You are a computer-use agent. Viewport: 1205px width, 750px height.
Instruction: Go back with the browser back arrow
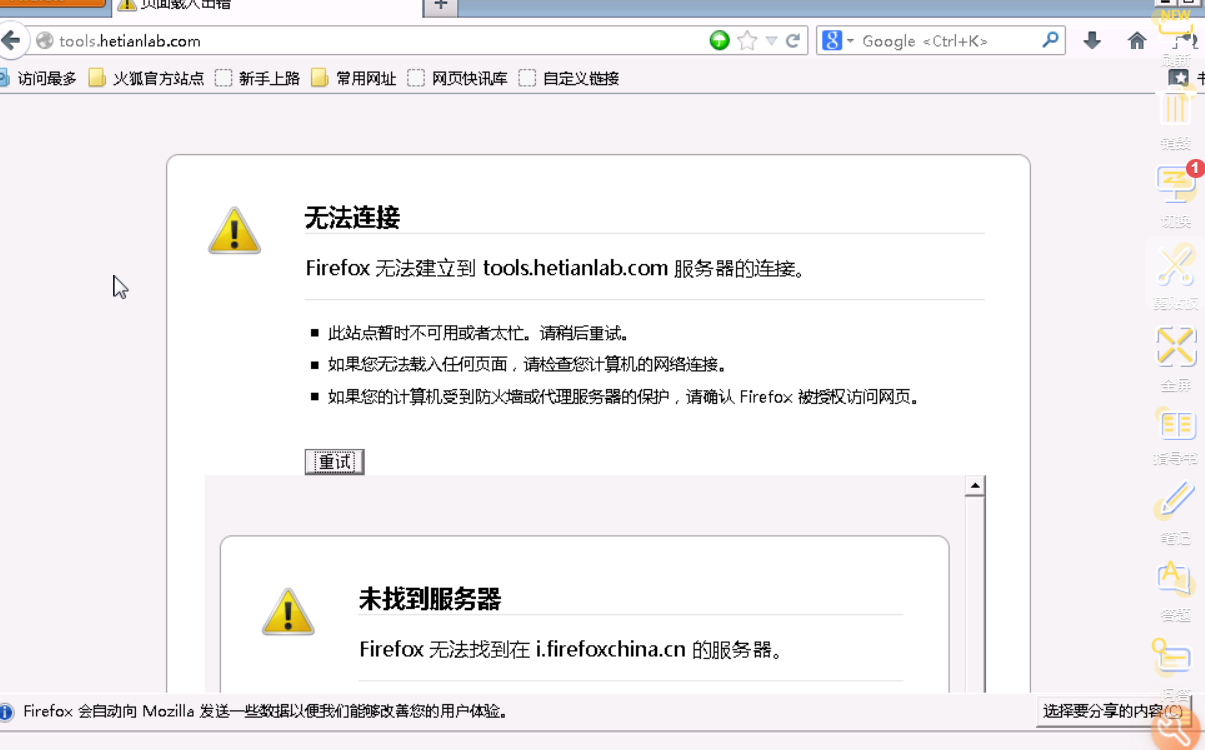[10, 41]
